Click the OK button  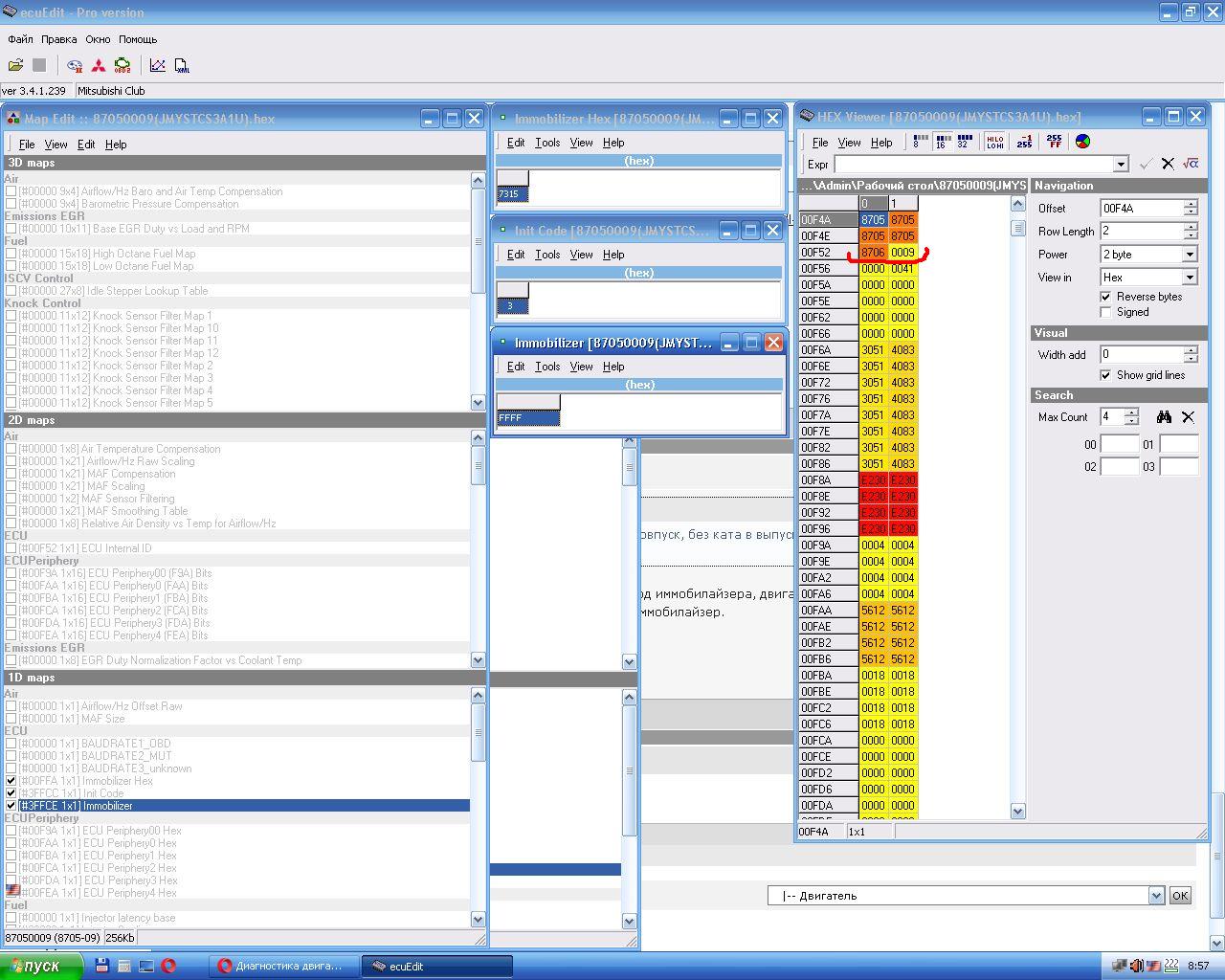1180,896
